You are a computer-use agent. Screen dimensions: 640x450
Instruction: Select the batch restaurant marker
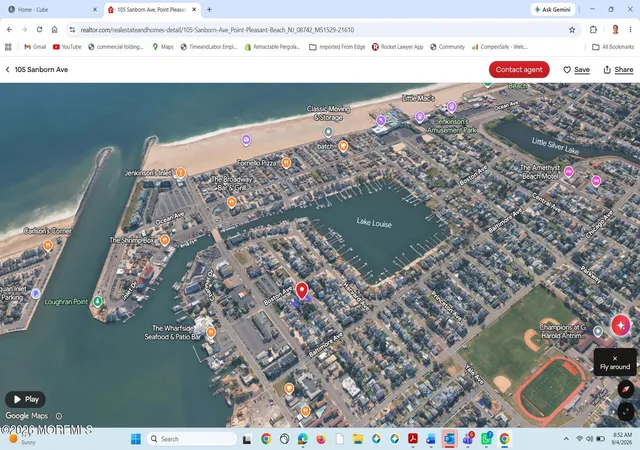click(x=343, y=146)
